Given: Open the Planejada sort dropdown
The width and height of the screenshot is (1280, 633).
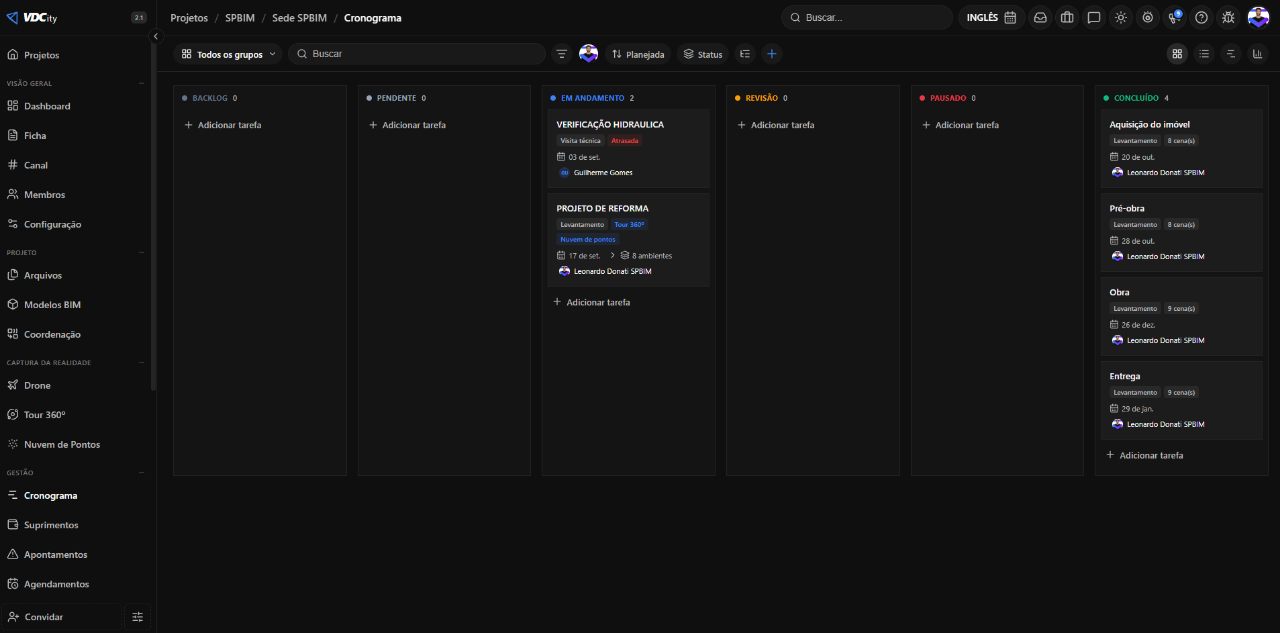Looking at the screenshot, I should [638, 54].
